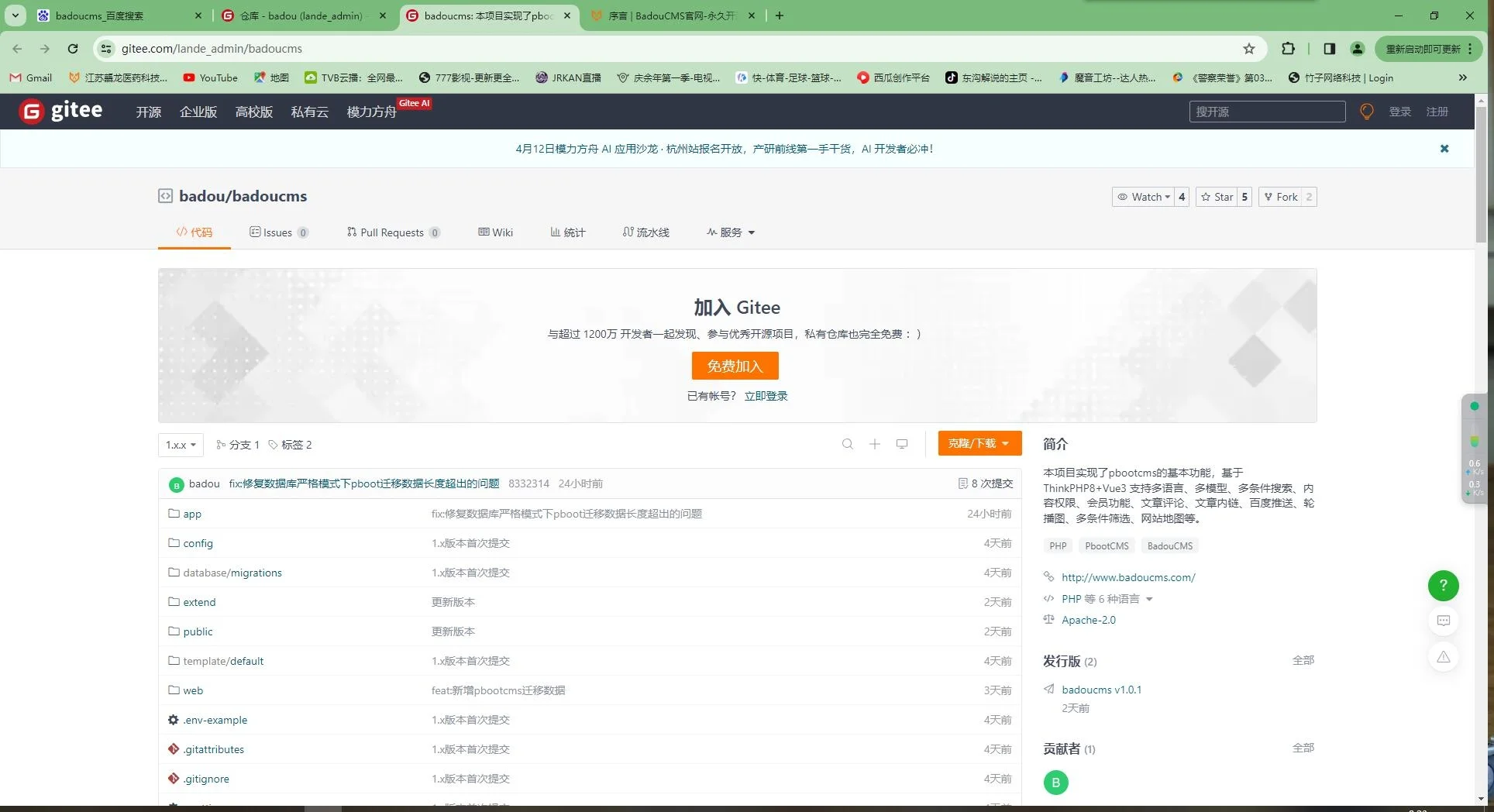Open the floating help question mark button
Screen dimensions: 1494x812
coord(1442,586)
